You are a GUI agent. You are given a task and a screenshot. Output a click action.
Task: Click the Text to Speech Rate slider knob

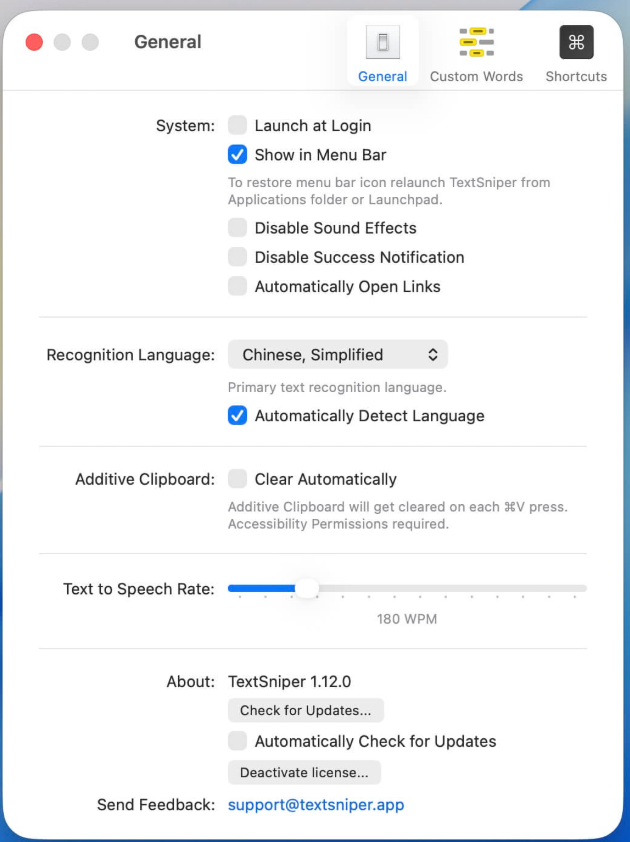pyautogui.click(x=306, y=589)
